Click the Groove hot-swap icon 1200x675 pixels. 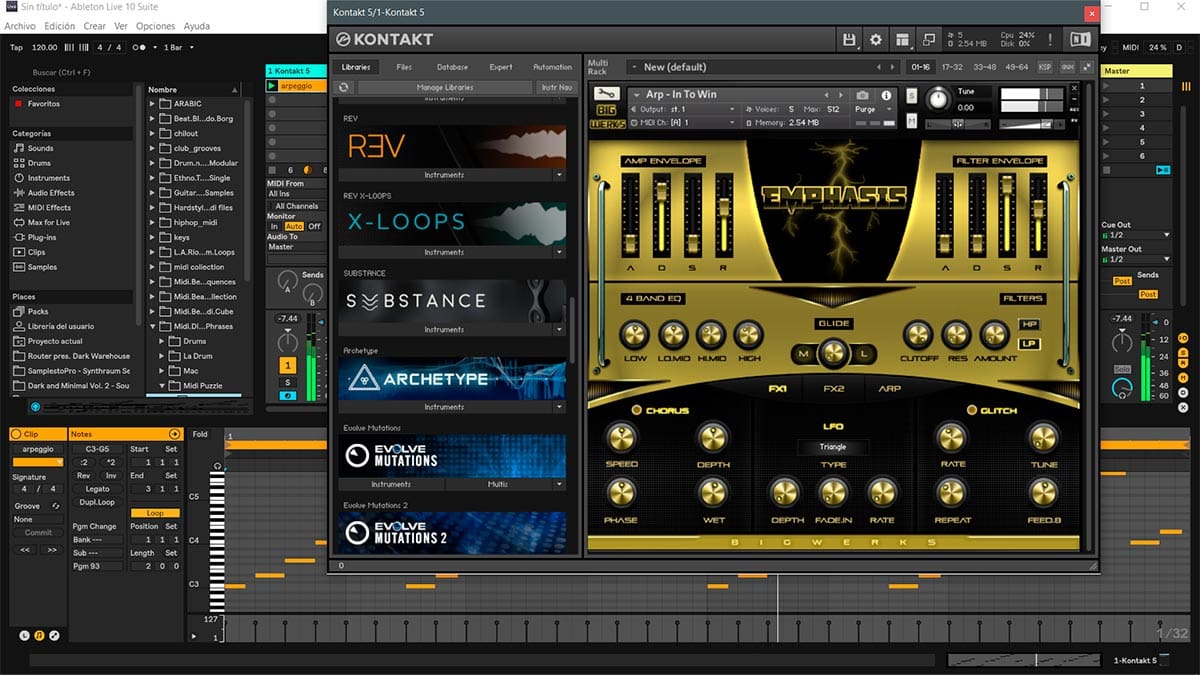pyautogui.click(x=55, y=506)
